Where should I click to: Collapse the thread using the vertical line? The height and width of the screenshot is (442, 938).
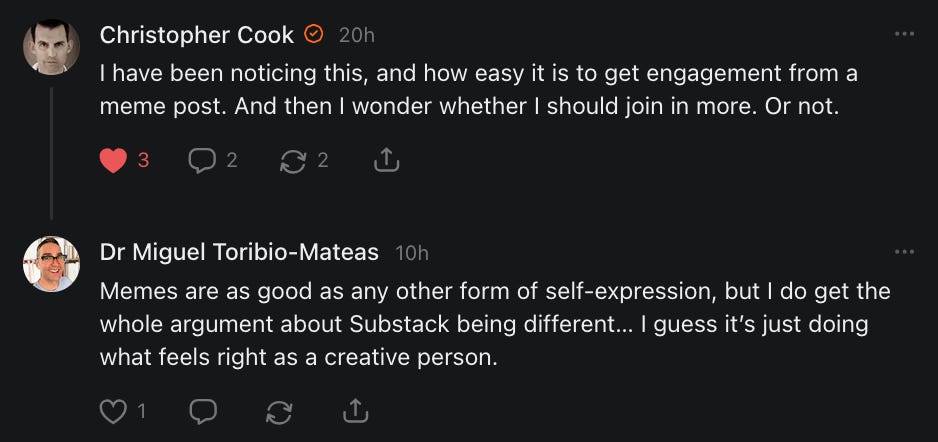[x=51, y=150]
